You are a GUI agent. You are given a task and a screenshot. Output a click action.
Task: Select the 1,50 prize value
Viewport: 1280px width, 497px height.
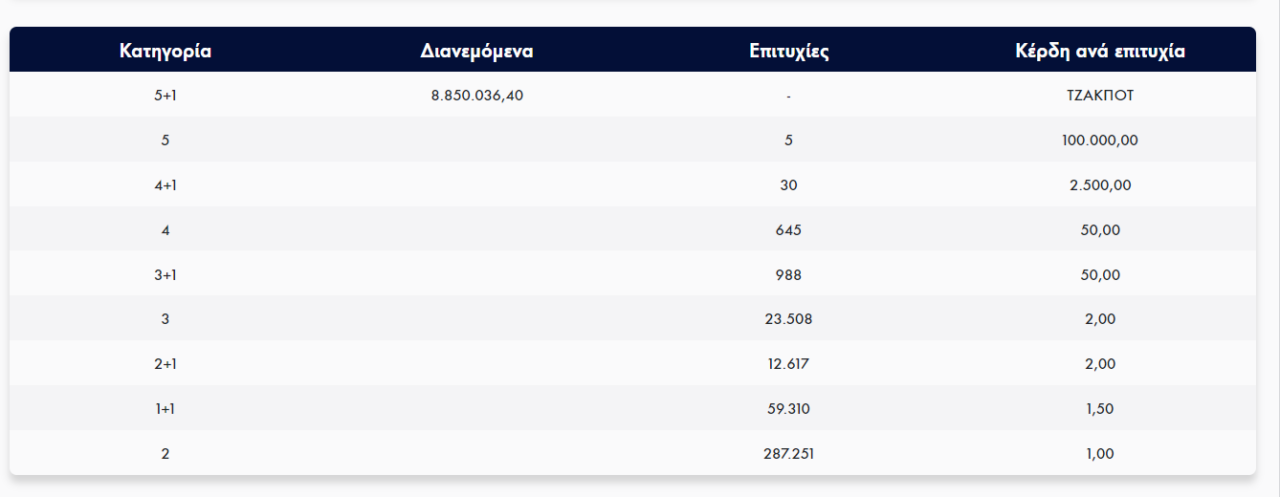[x=1100, y=409]
